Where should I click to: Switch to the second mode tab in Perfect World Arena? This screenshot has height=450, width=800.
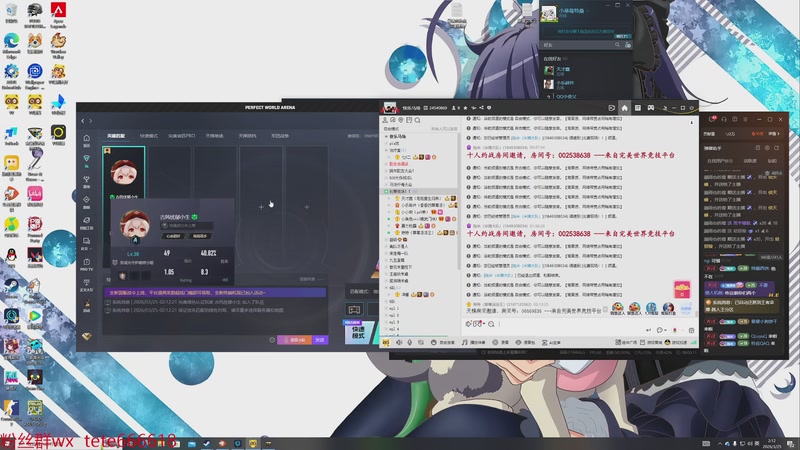point(148,136)
